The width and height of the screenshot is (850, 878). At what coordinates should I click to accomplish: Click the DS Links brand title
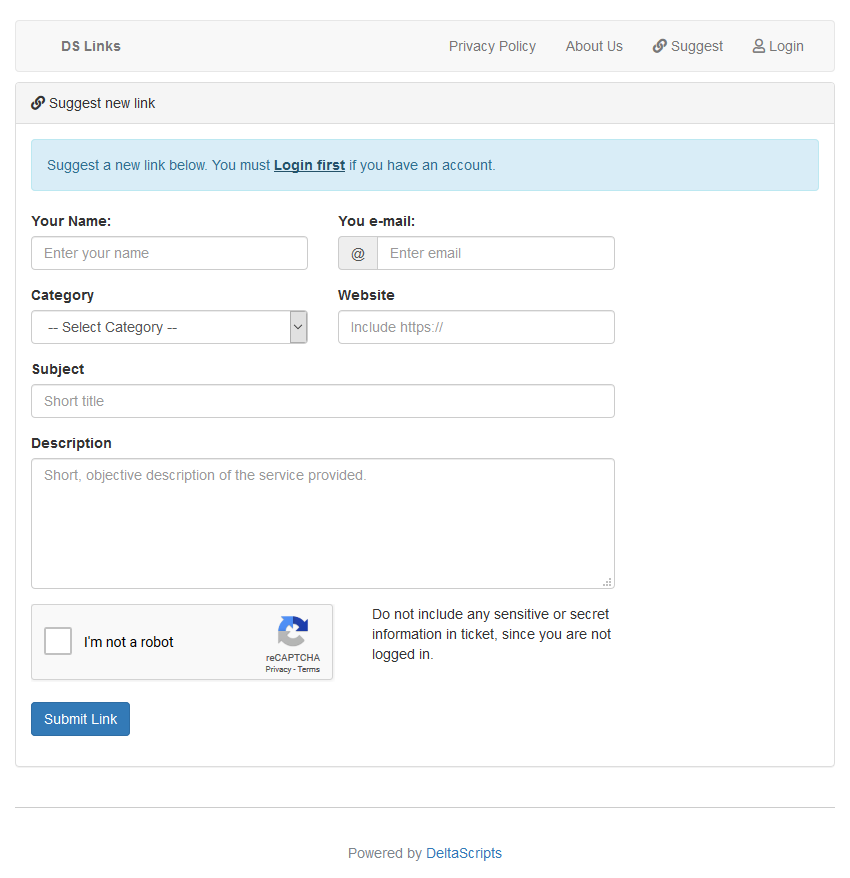(91, 46)
